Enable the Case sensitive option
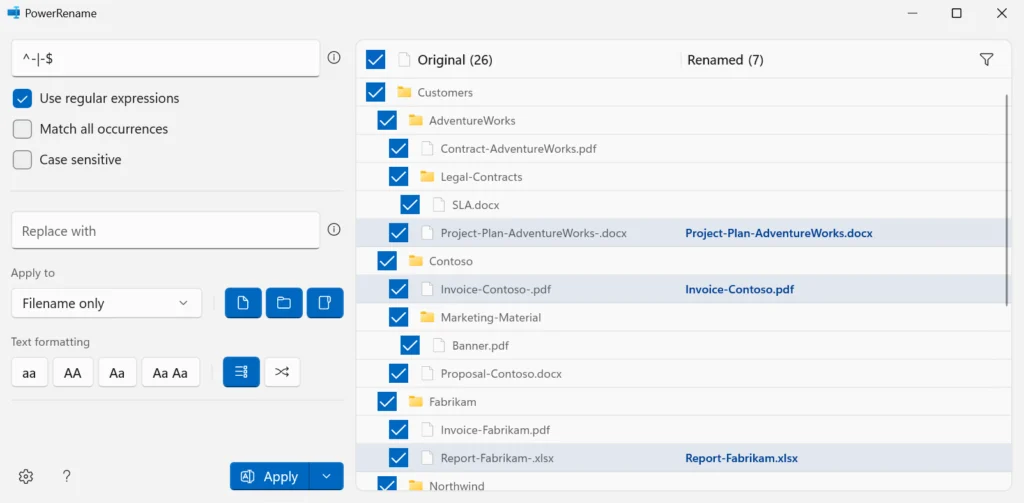 coord(22,159)
